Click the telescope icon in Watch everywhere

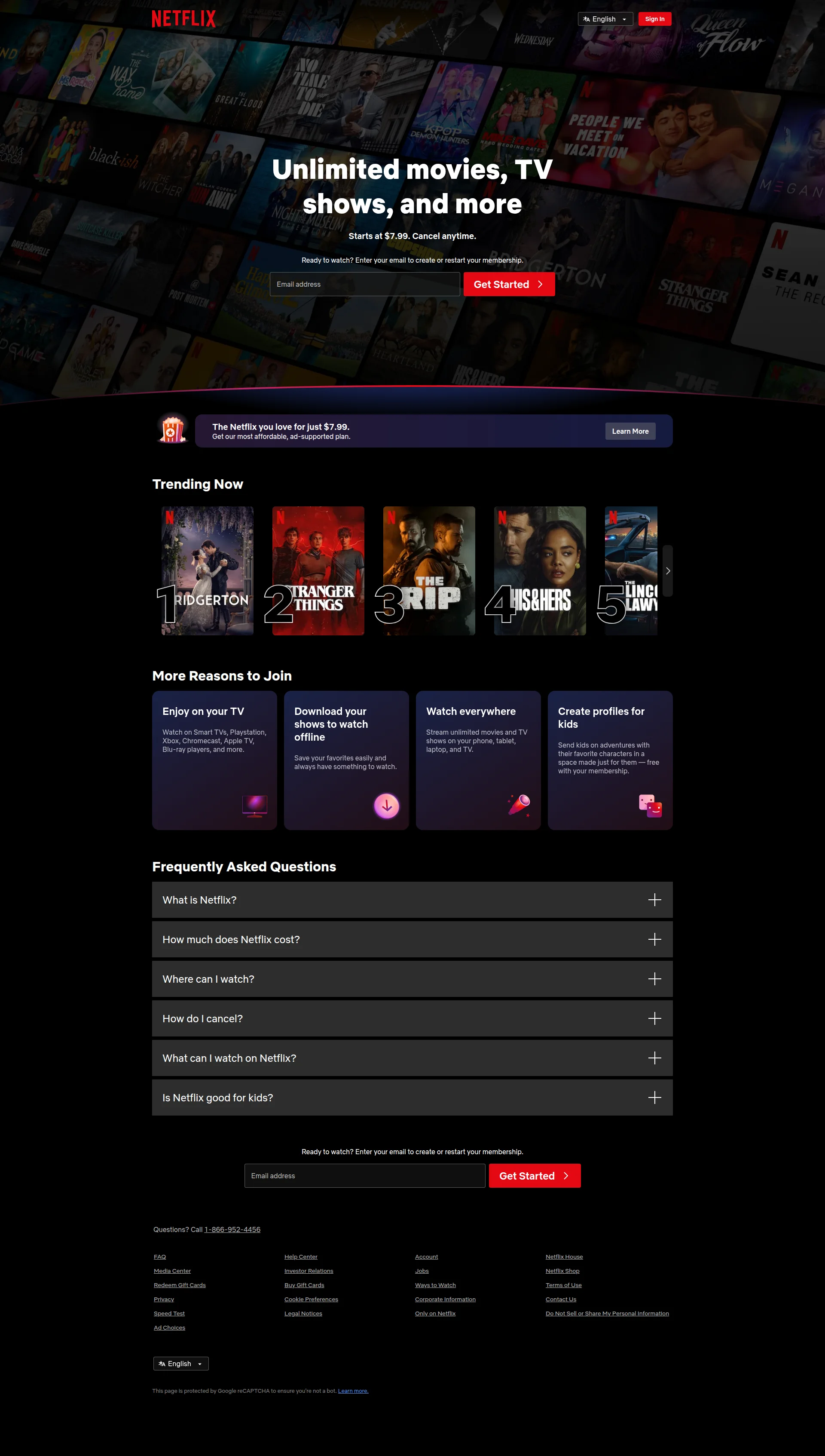click(x=519, y=804)
